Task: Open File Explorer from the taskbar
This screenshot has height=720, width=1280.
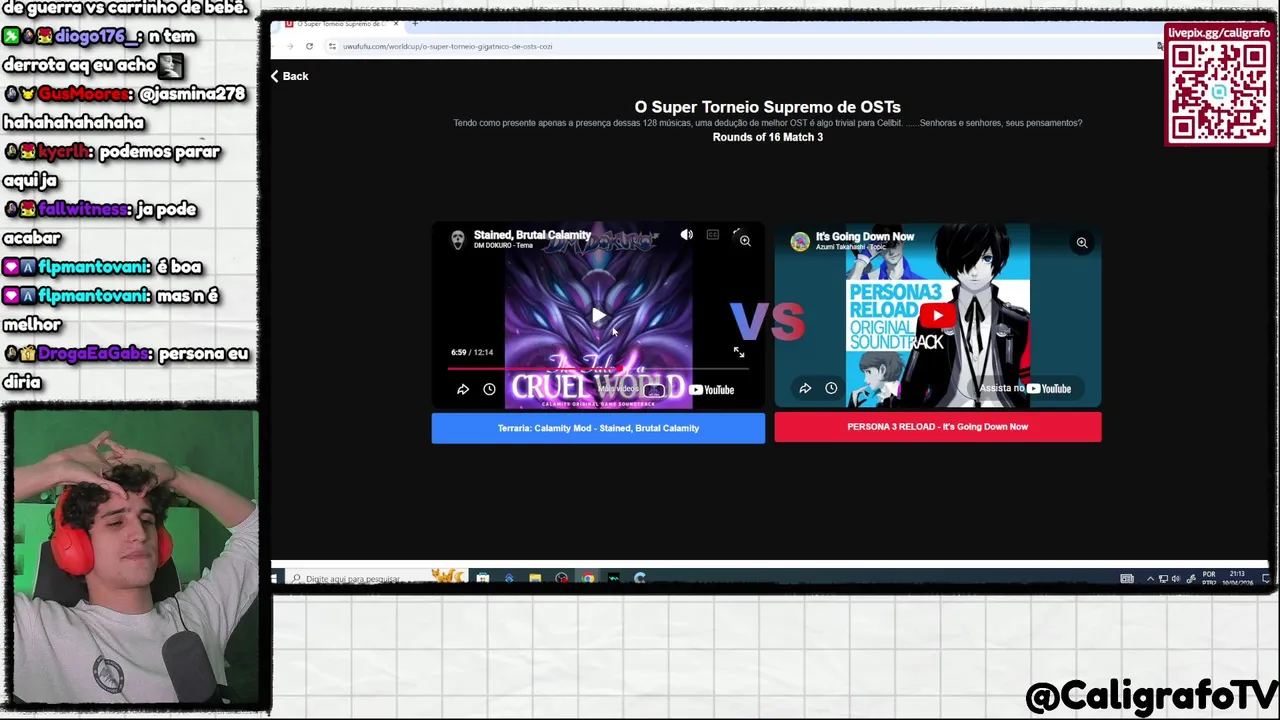Action: [535, 578]
